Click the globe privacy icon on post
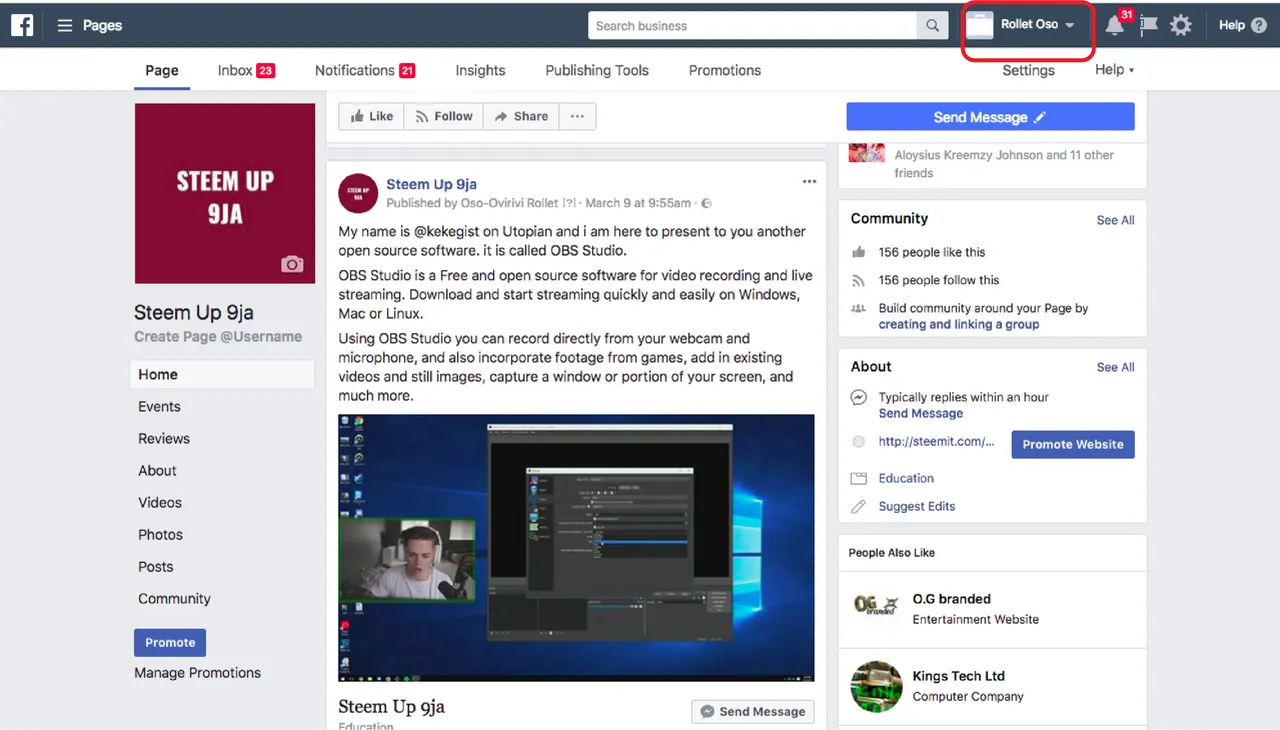The width and height of the screenshot is (1280, 730). [x=706, y=204]
